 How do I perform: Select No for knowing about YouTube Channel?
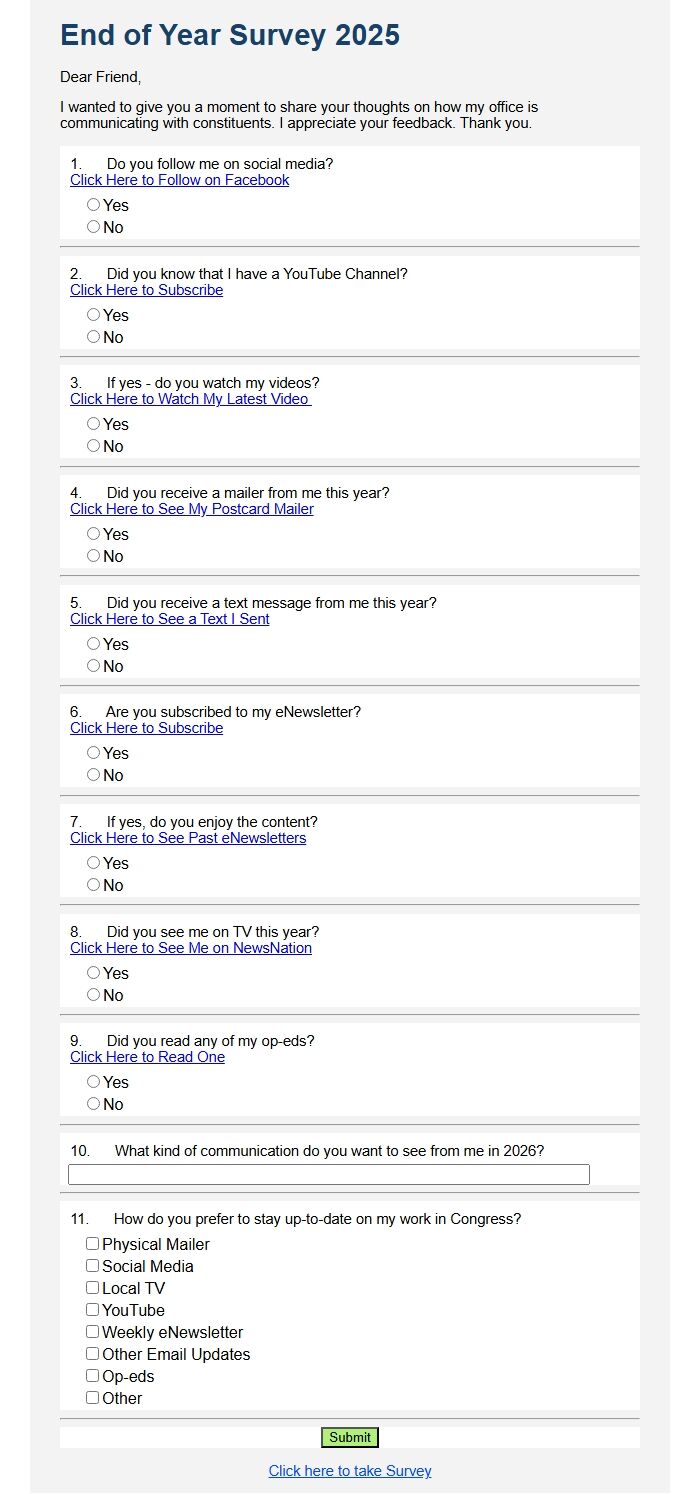94,337
